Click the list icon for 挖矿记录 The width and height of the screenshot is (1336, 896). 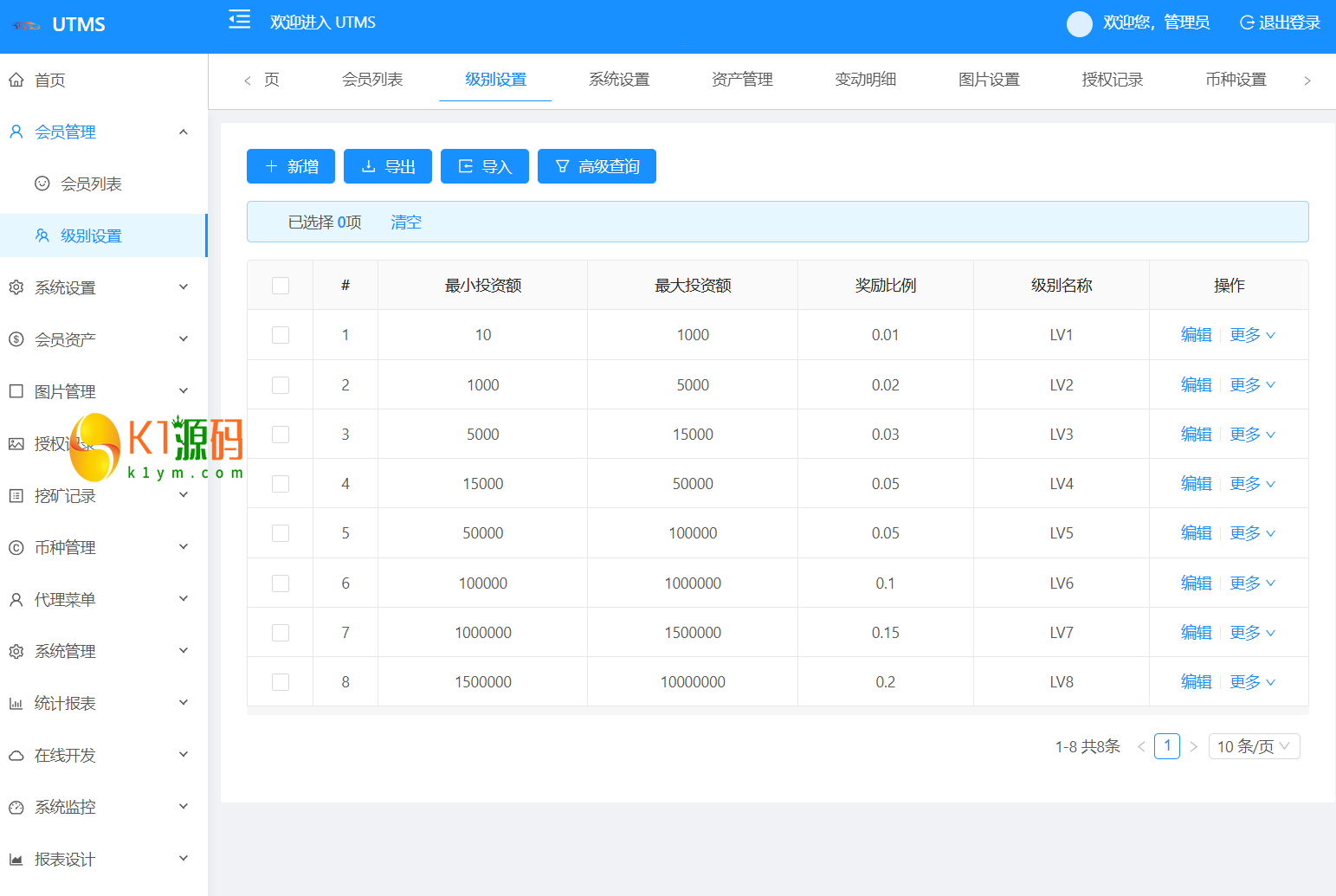(x=16, y=495)
